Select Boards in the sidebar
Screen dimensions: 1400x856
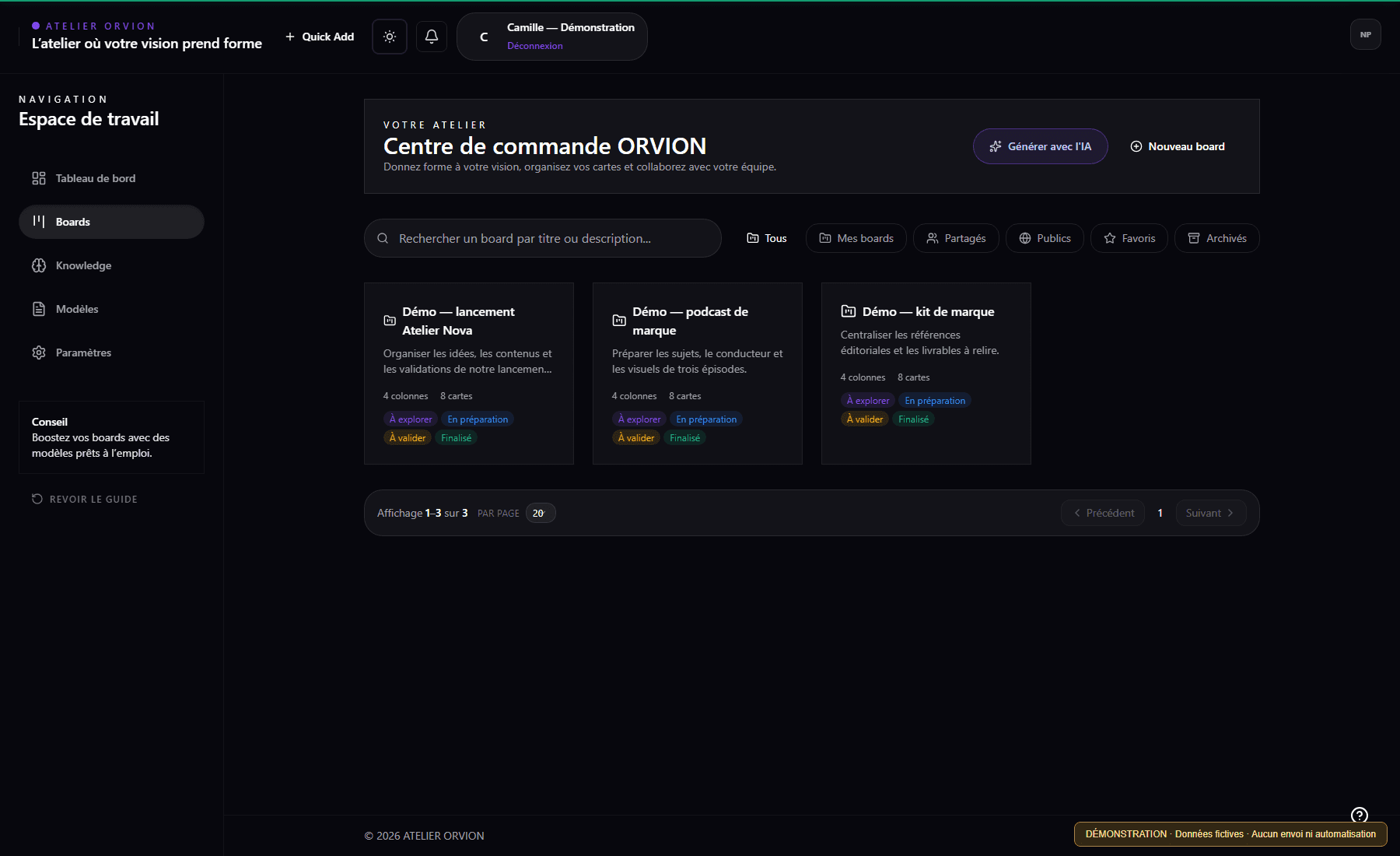point(111,222)
